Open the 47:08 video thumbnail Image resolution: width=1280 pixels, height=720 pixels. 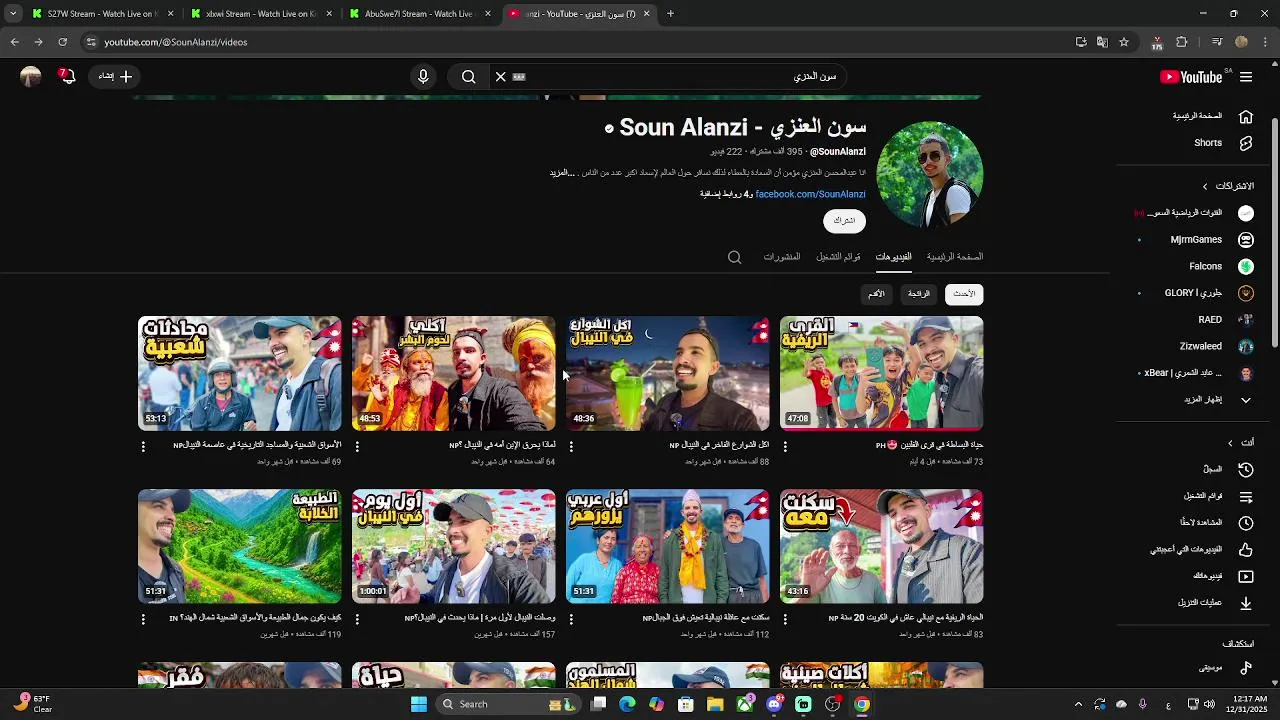click(881, 374)
